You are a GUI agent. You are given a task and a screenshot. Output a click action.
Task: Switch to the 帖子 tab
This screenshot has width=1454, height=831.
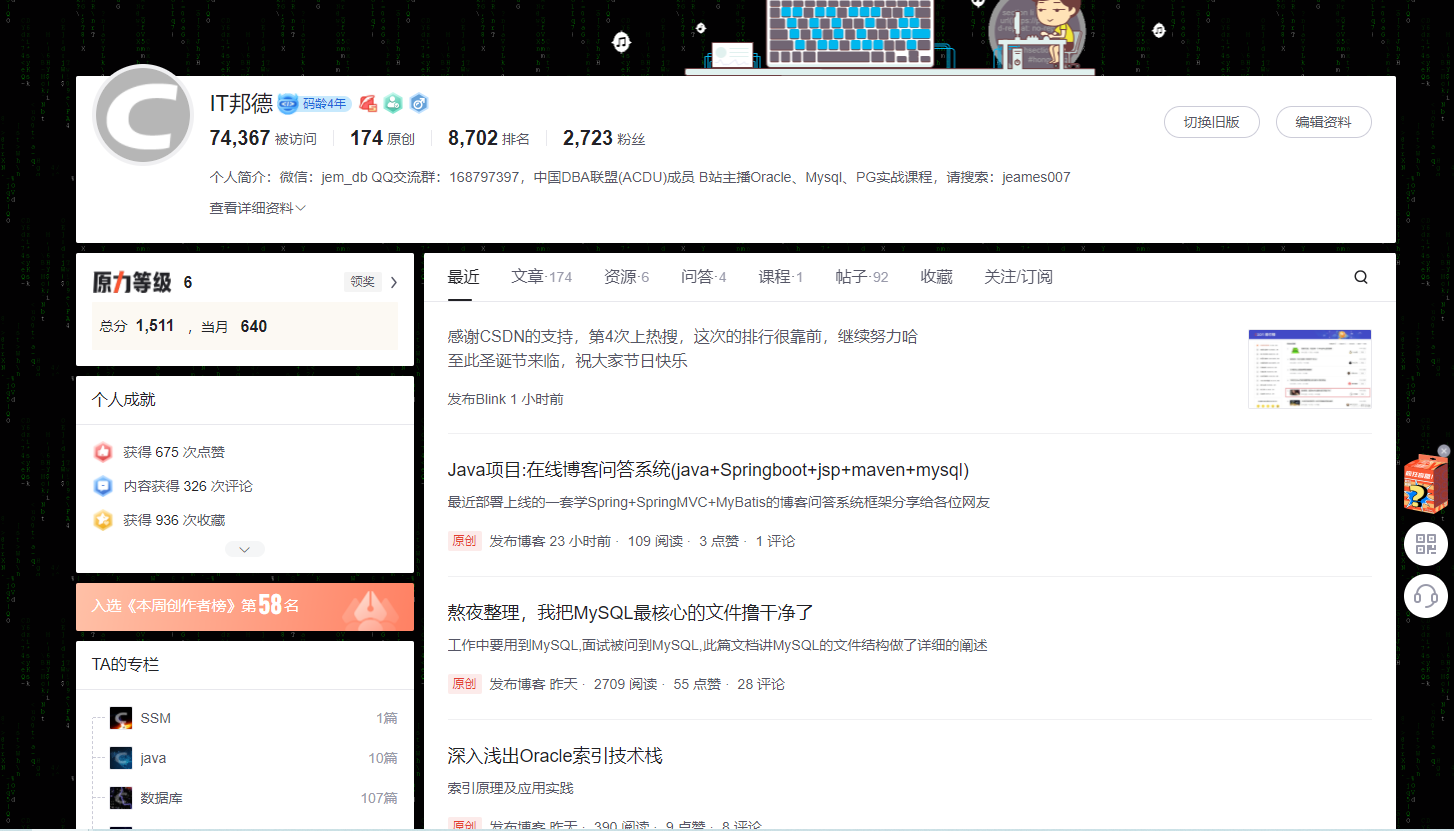pyautogui.click(x=862, y=277)
